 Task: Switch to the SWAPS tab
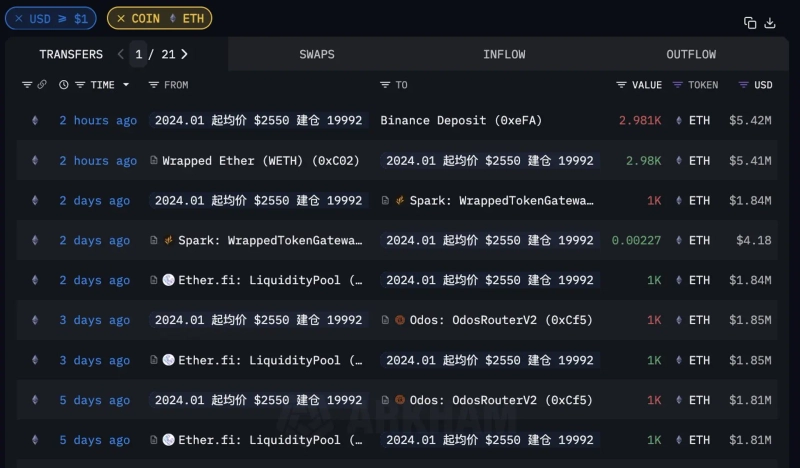point(317,54)
